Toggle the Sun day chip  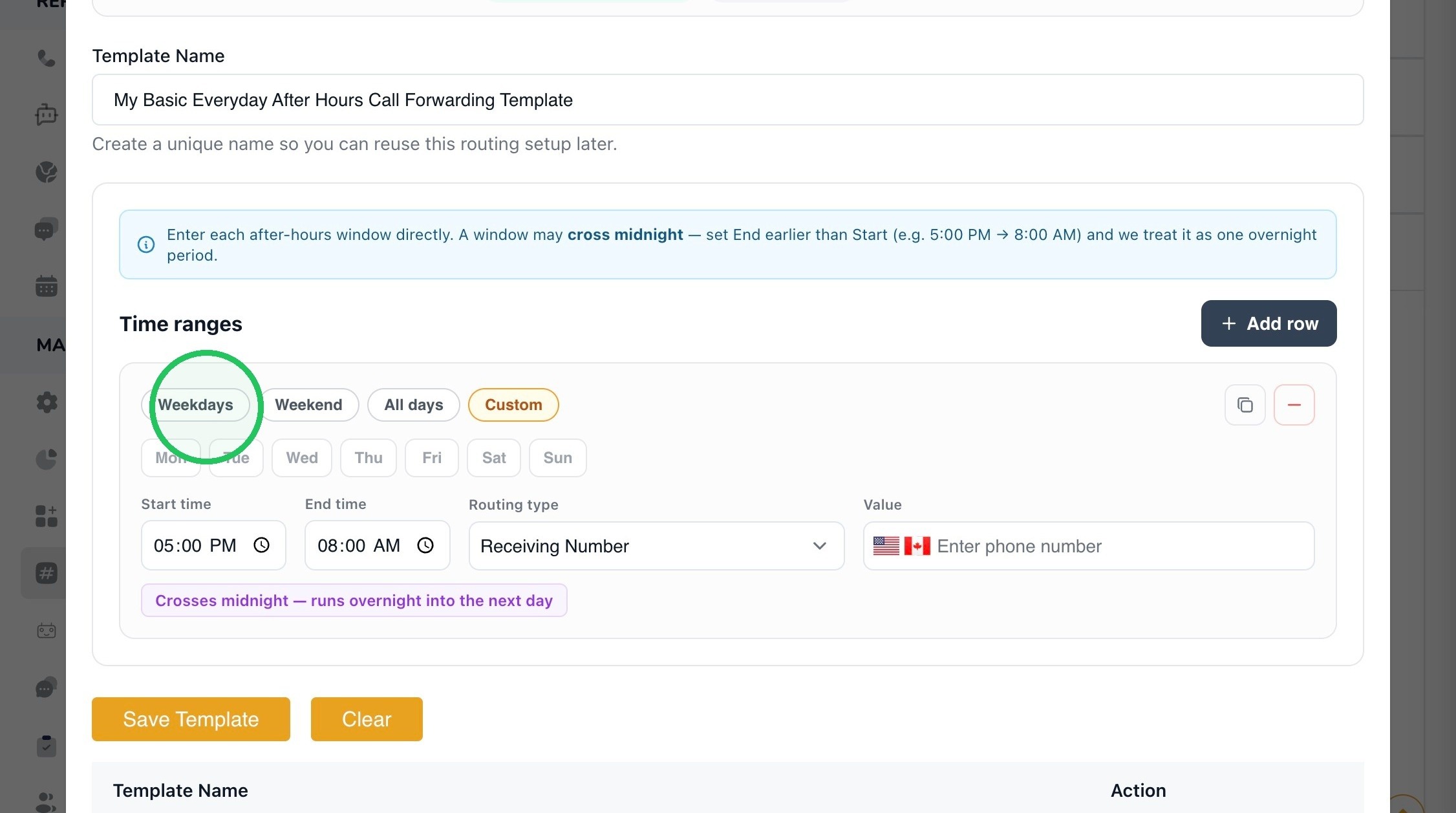pos(558,458)
